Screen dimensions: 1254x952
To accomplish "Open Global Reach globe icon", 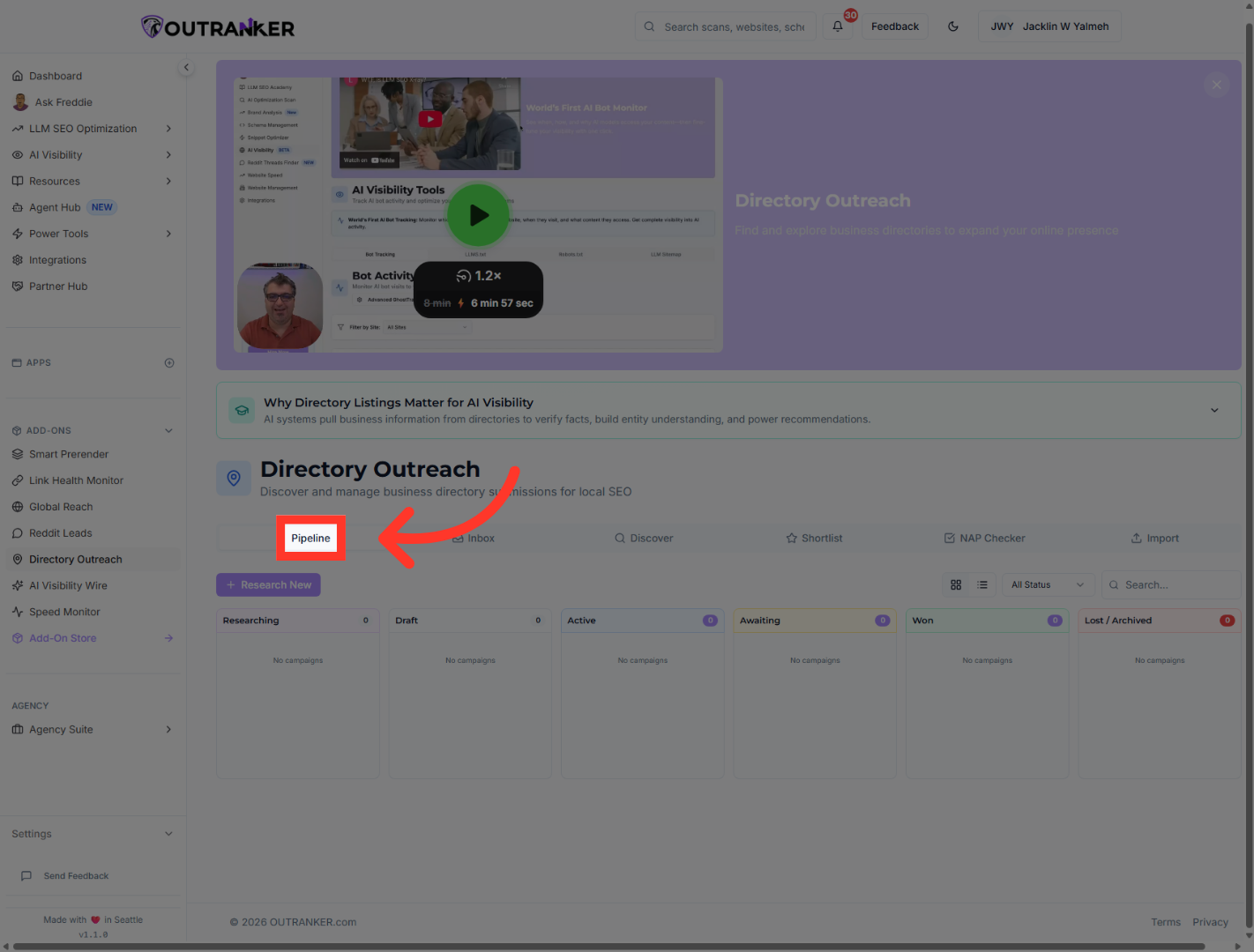I will click(x=18, y=507).
